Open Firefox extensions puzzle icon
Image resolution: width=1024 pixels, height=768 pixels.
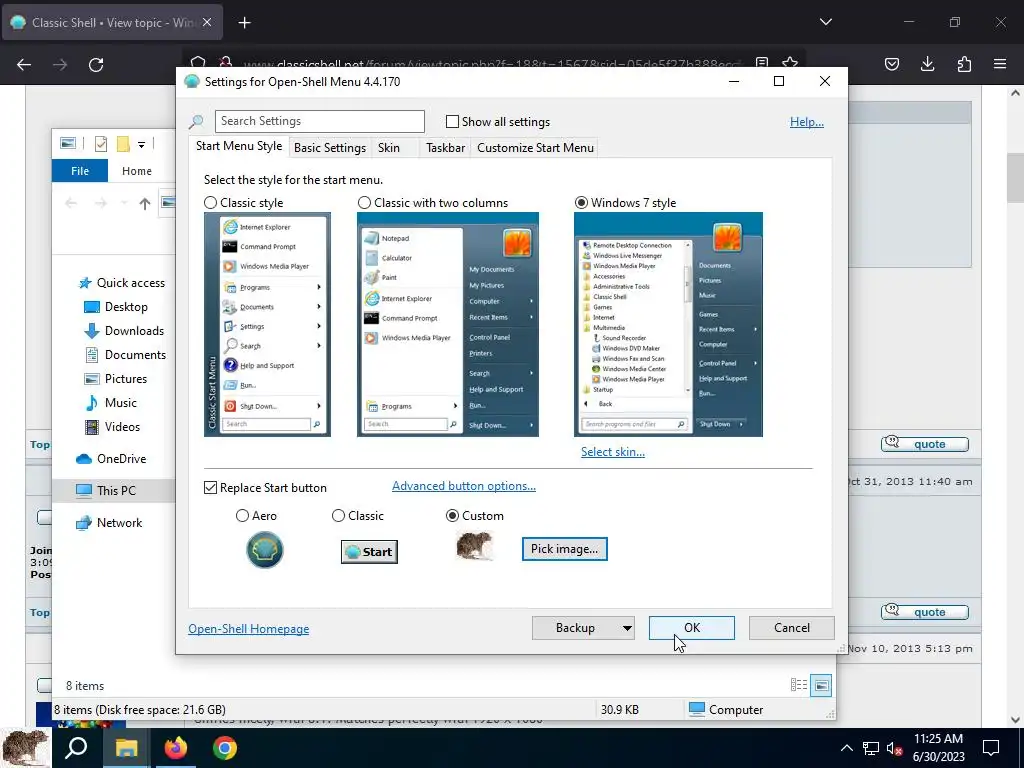pos(964,64)
